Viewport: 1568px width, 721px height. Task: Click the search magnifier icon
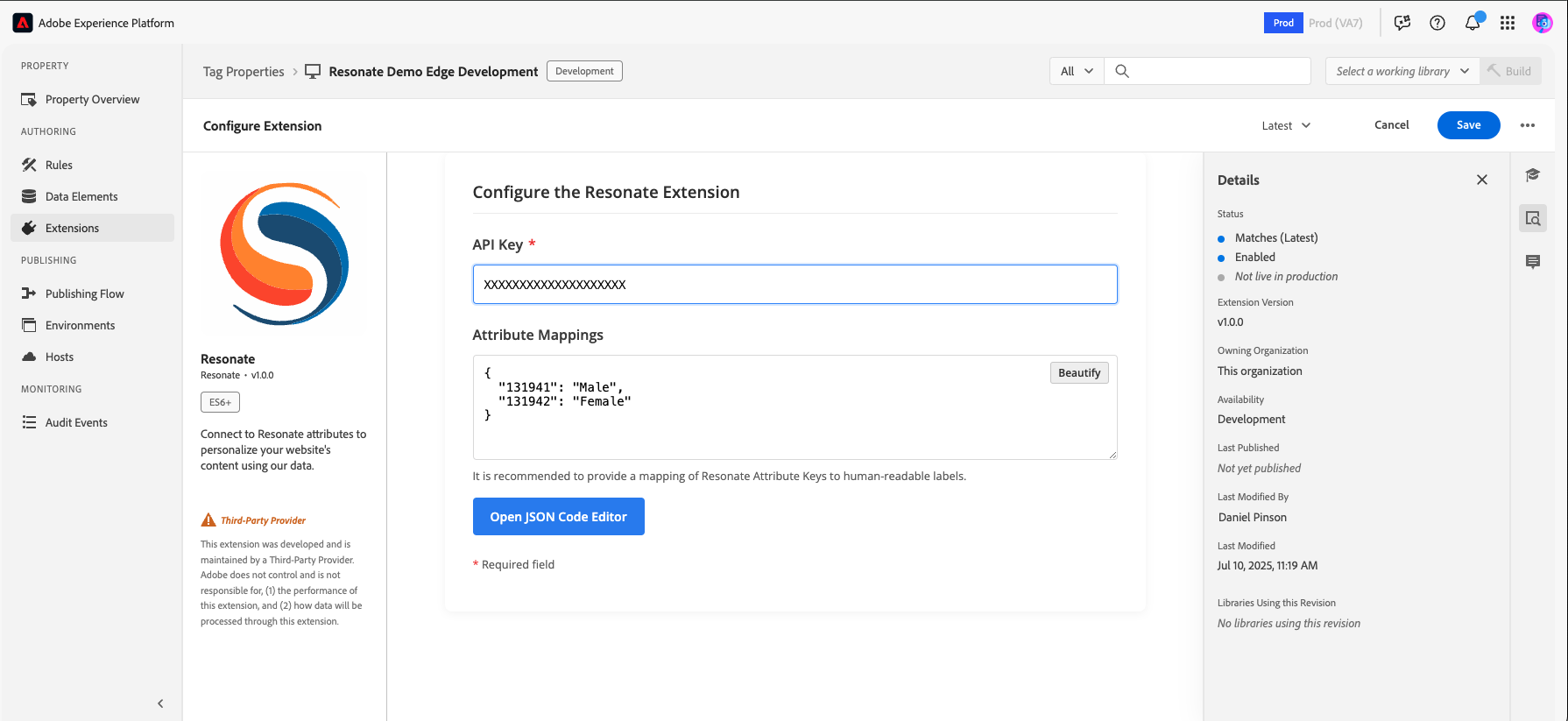click(x=1122, y=71)
